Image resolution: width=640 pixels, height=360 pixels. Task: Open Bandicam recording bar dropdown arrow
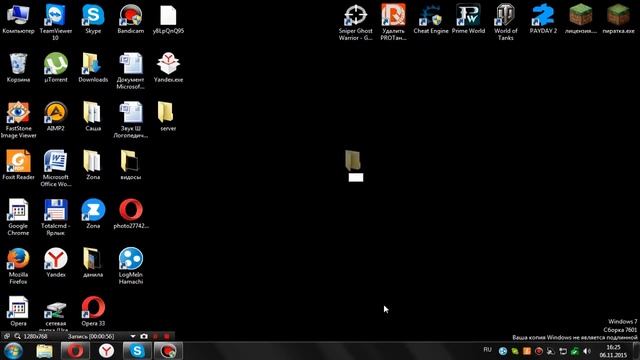coord(133,336)
